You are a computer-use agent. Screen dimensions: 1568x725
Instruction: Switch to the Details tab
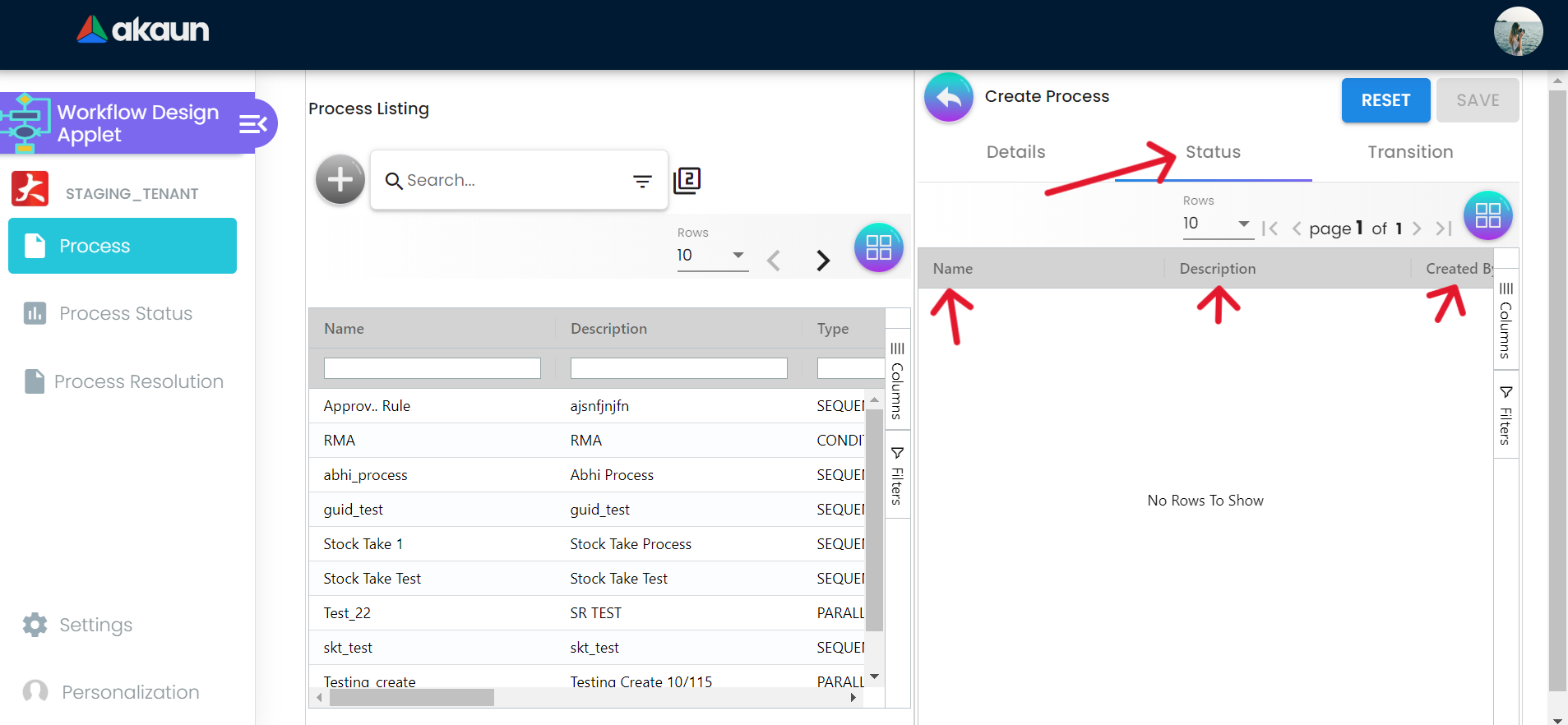tap(1015, 152)
